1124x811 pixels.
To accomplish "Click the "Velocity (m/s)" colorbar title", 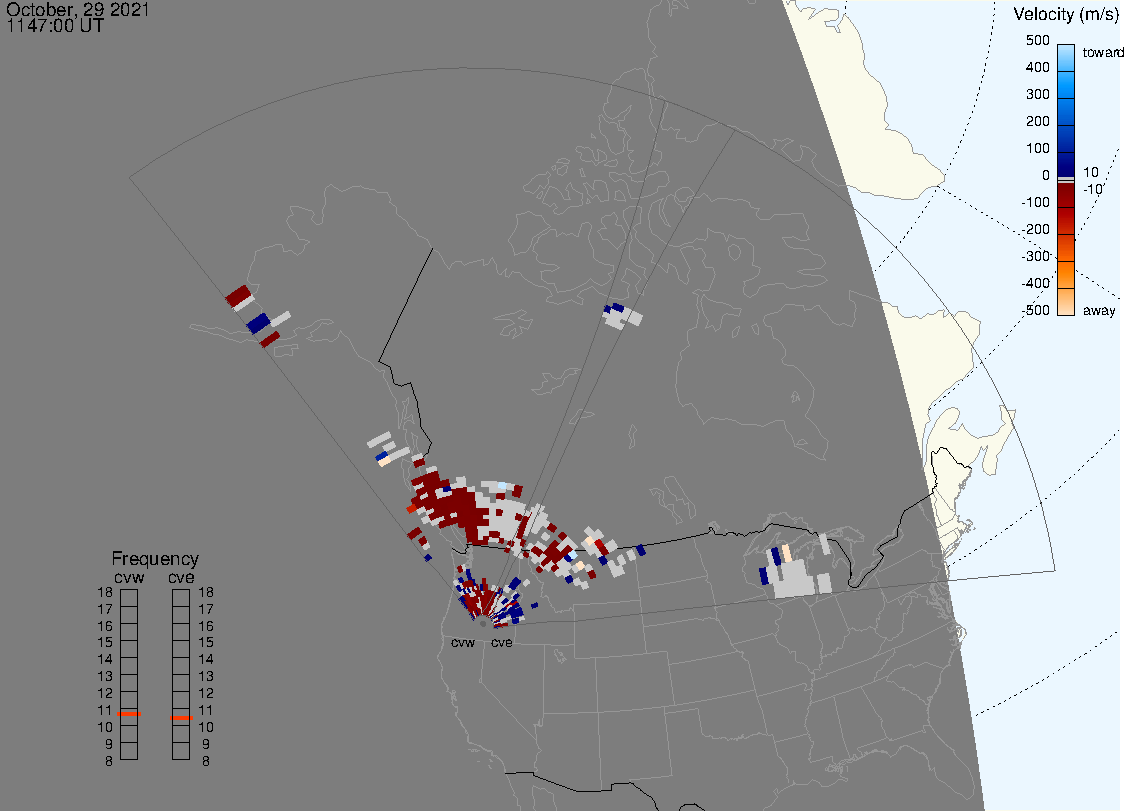I will click(x=1065, y=14).
